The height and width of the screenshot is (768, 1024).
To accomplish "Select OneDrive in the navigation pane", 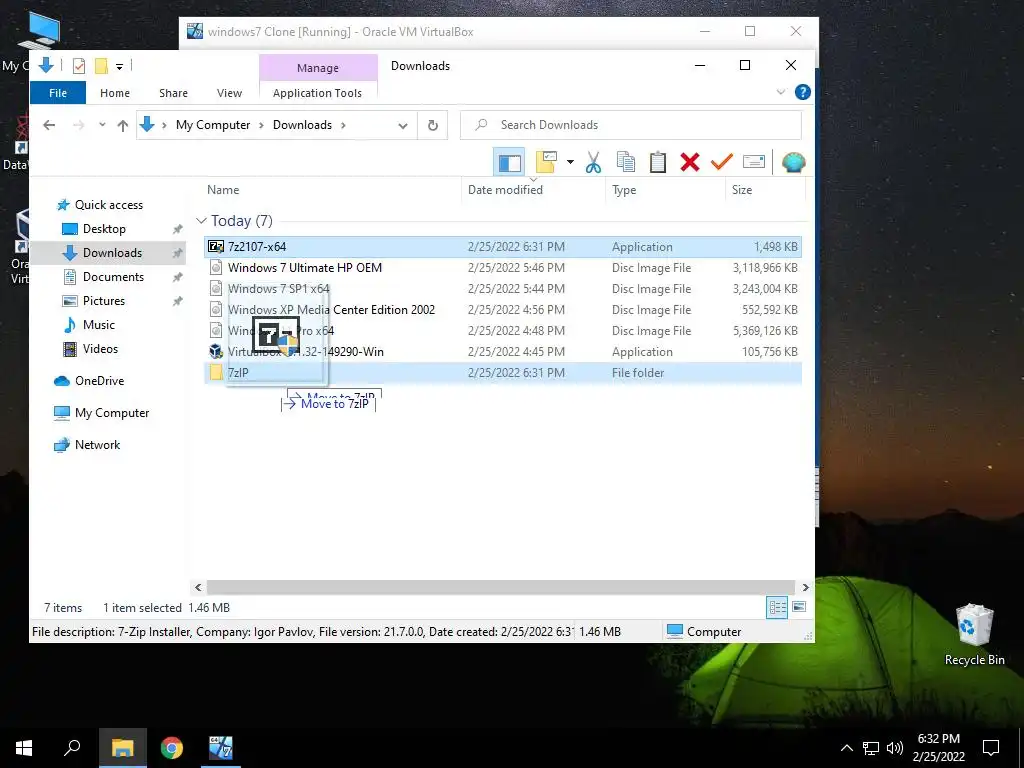I will [99, 381].
